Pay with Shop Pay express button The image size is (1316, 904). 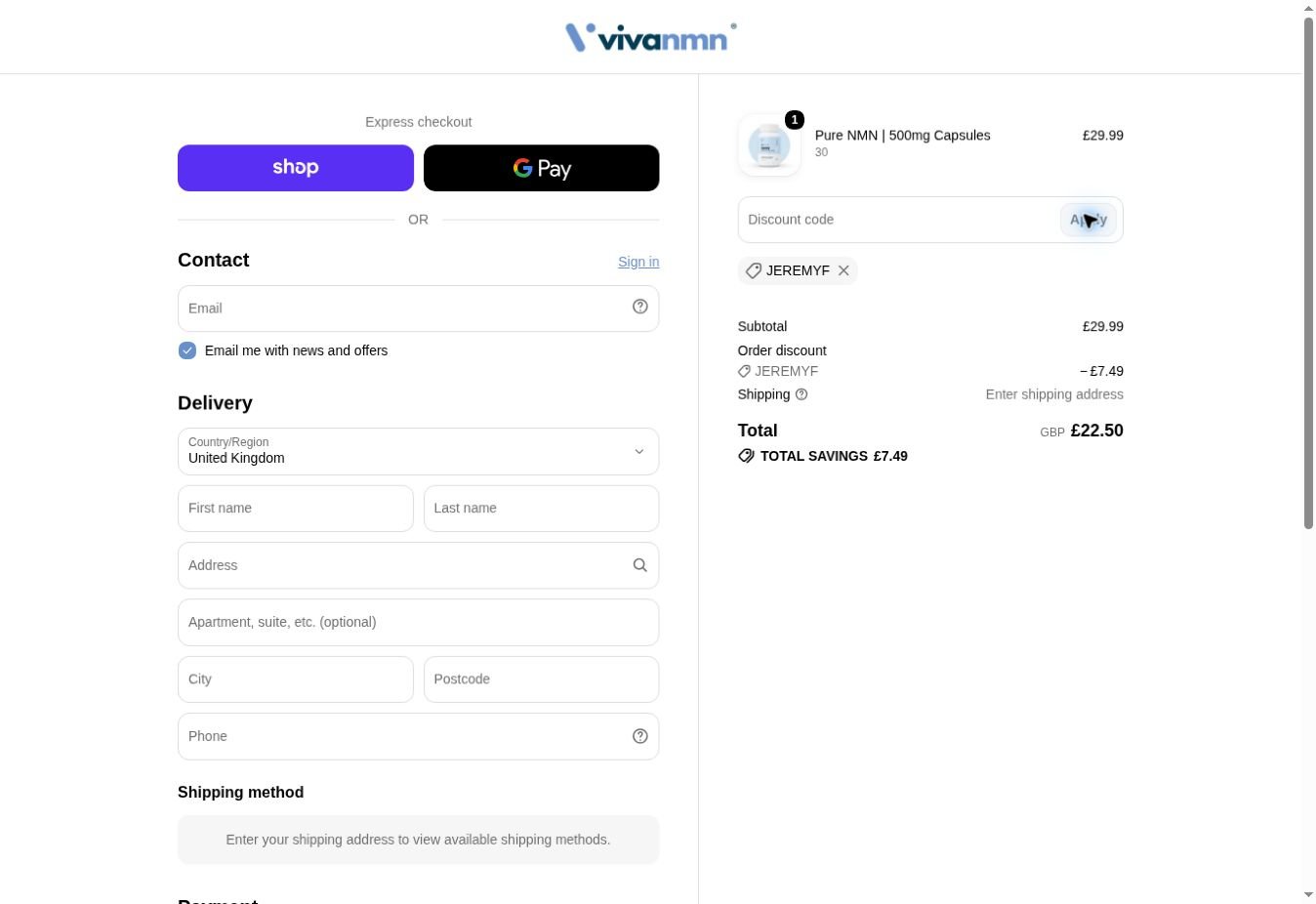(296, 168)
